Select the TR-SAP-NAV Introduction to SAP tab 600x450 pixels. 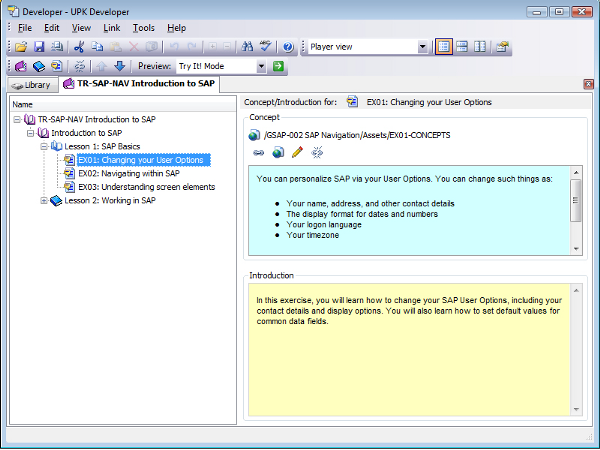(x=140, y=84)
